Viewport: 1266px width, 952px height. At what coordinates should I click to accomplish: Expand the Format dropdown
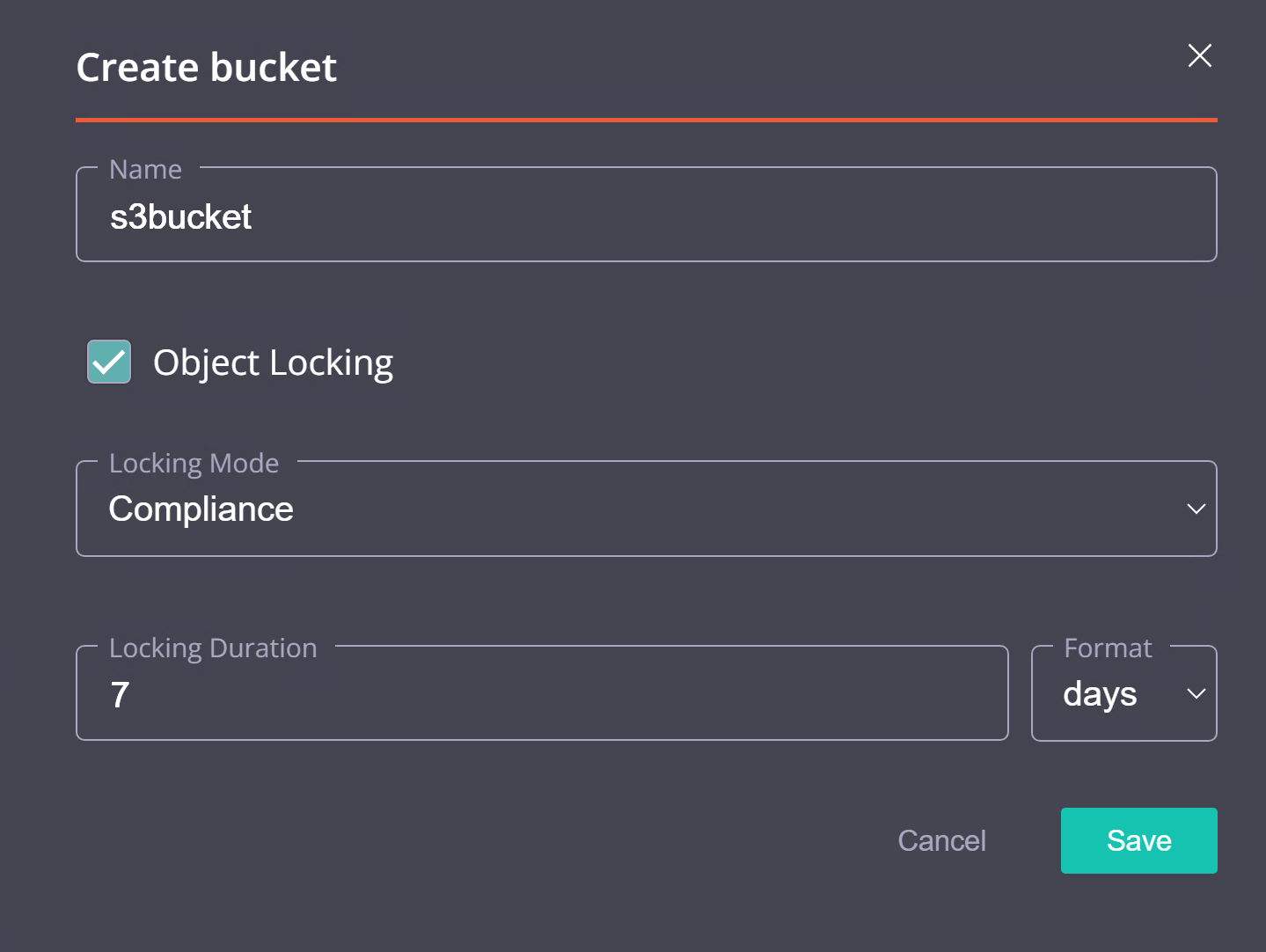tap(1123, 693)
